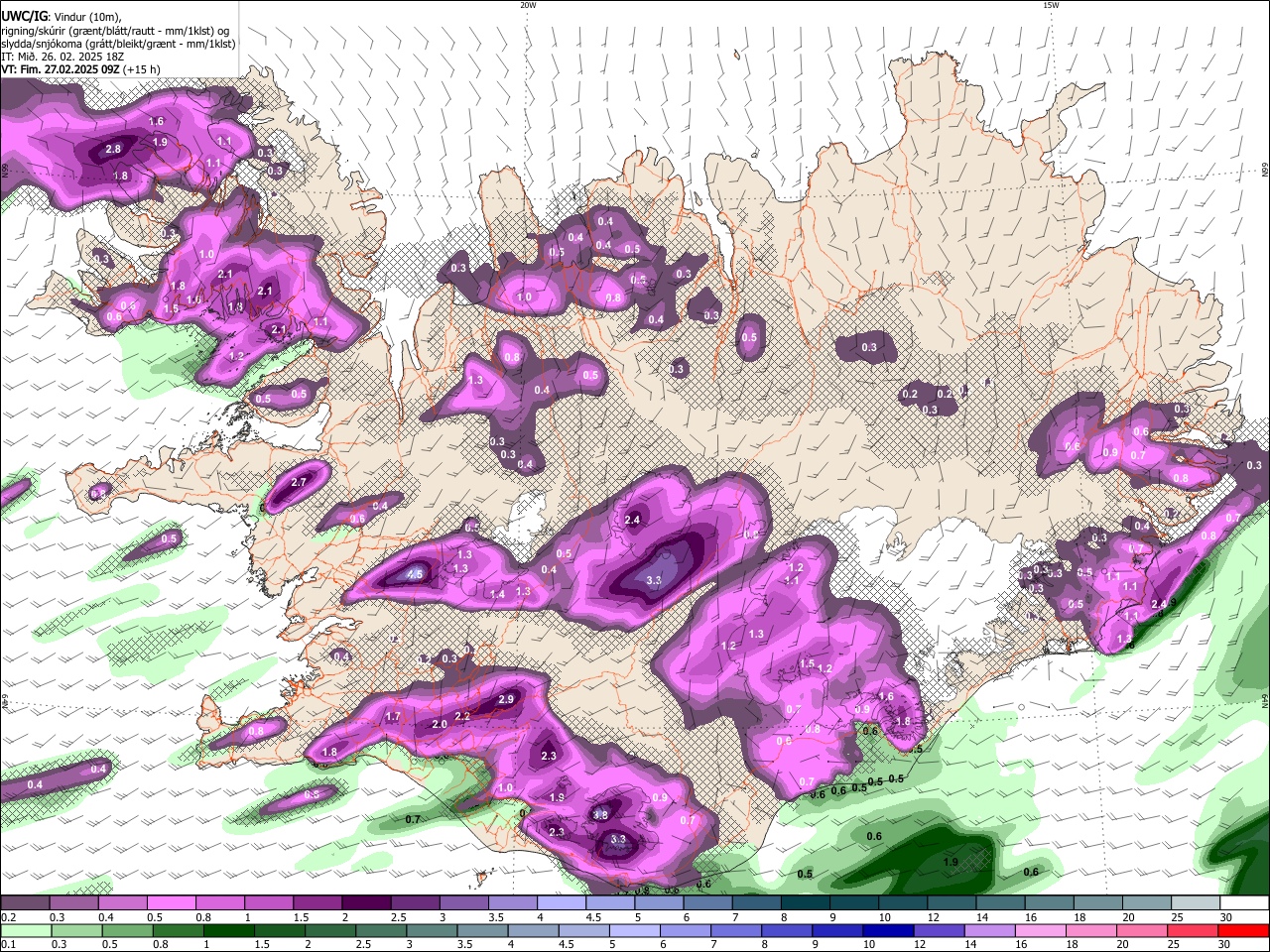Click the 20W longitude label on the top edge
1270x952 pixels.
[528, 5]
